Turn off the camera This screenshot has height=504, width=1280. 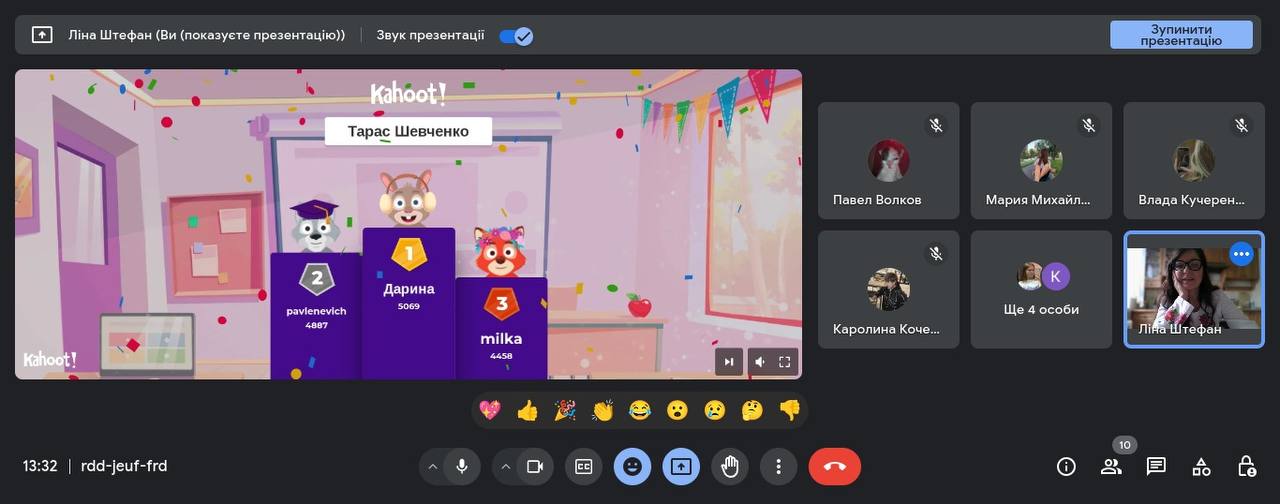point(534,466)
